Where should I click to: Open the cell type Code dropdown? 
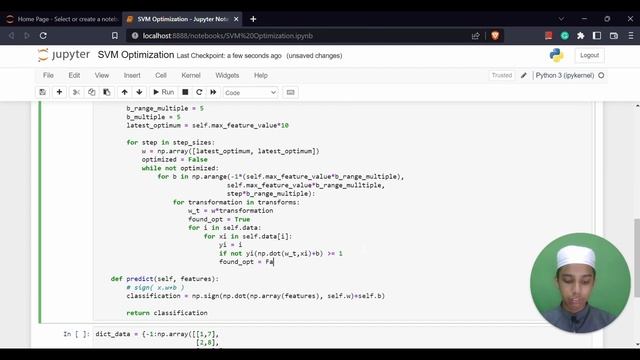[x=250, y=93]
